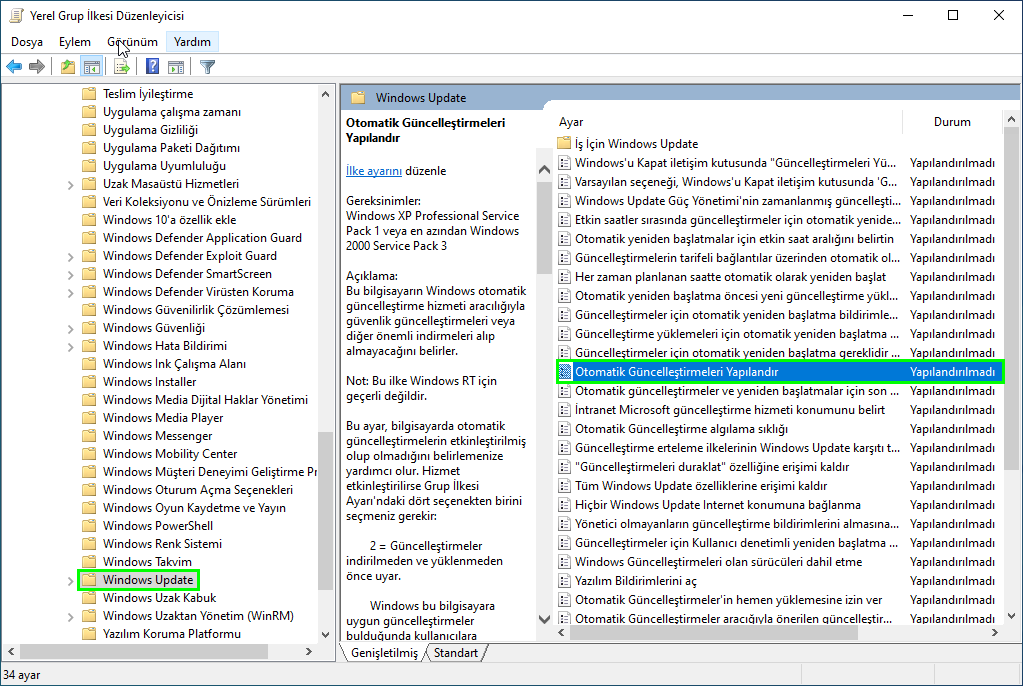This screenshot has height=686, width=1023.
Task: Switch to the Standart tab
Action: [x=456, y=653]
